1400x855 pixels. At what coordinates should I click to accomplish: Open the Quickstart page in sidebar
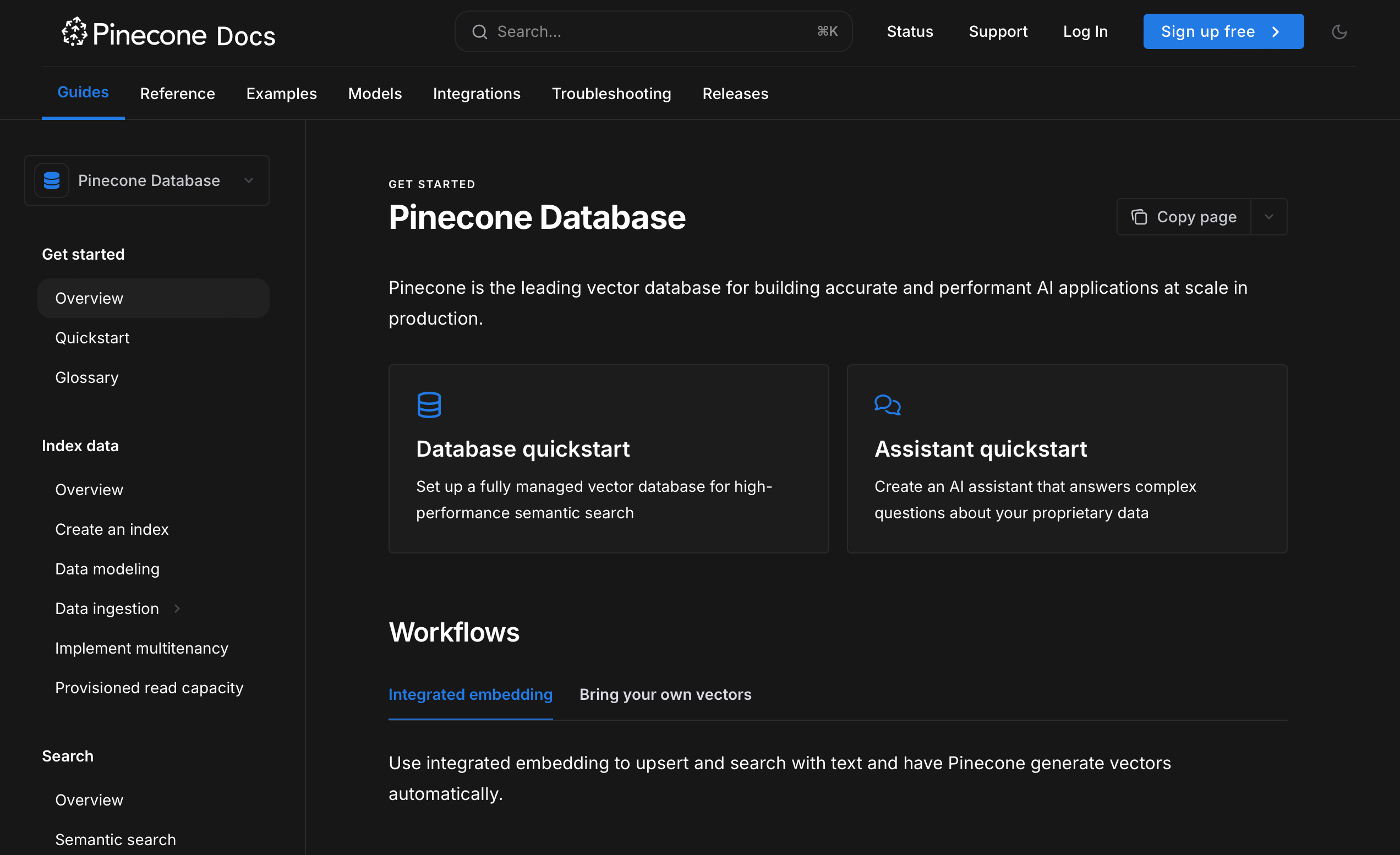tap(92, 337)
